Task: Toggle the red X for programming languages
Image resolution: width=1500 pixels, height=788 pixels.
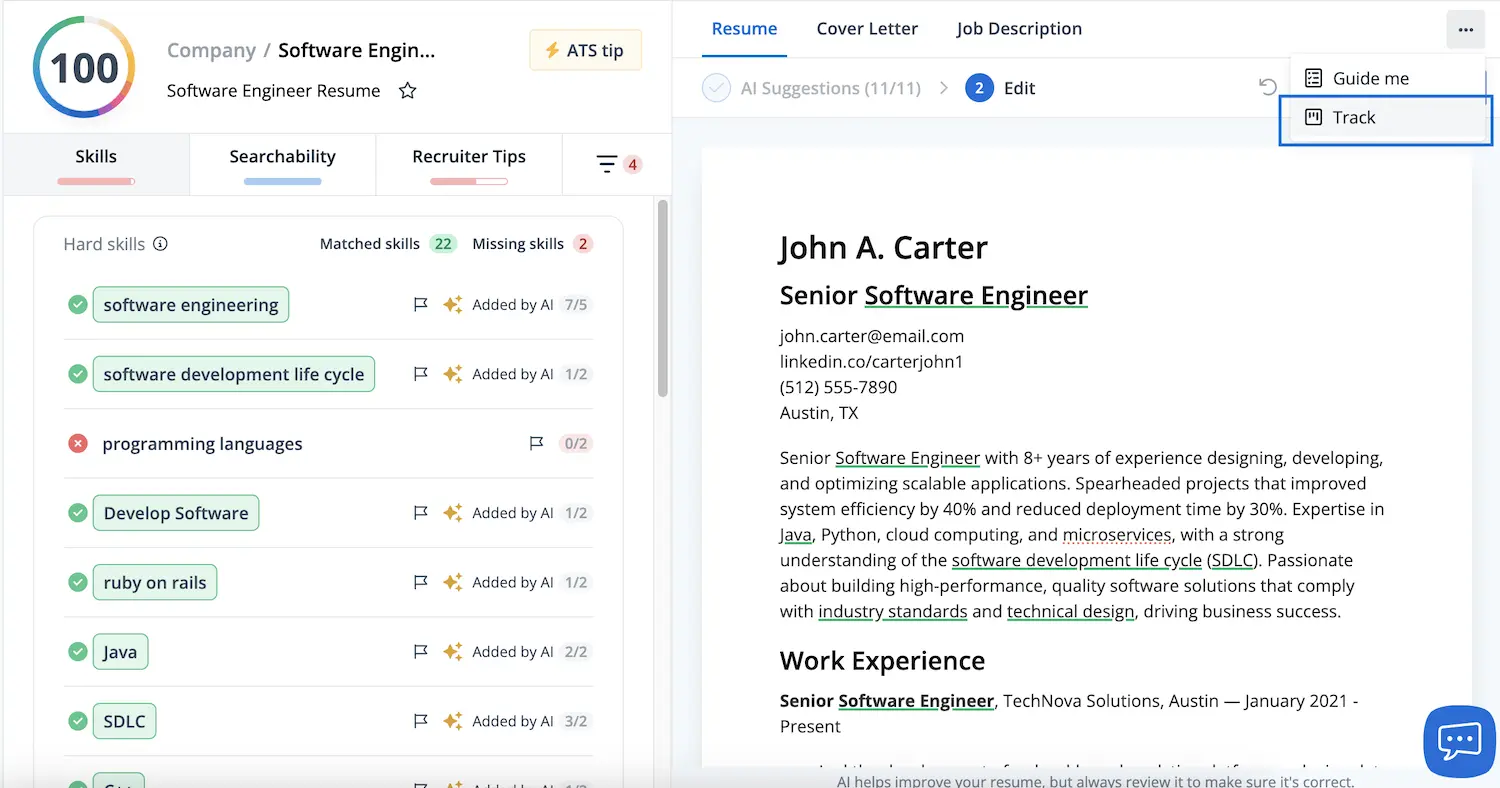Action: [77, 443]
